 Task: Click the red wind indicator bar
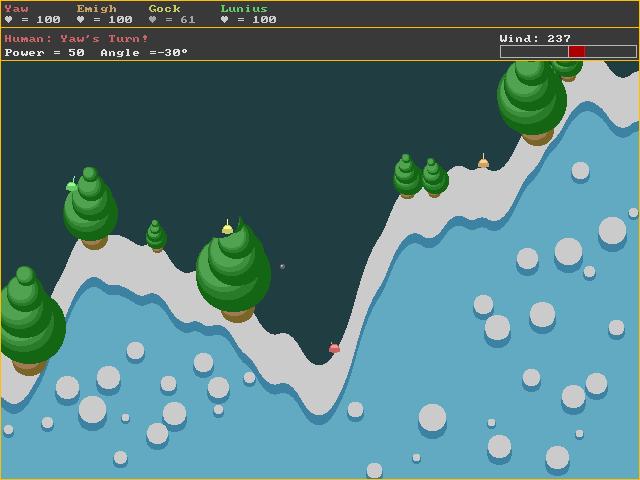[577, 52]
